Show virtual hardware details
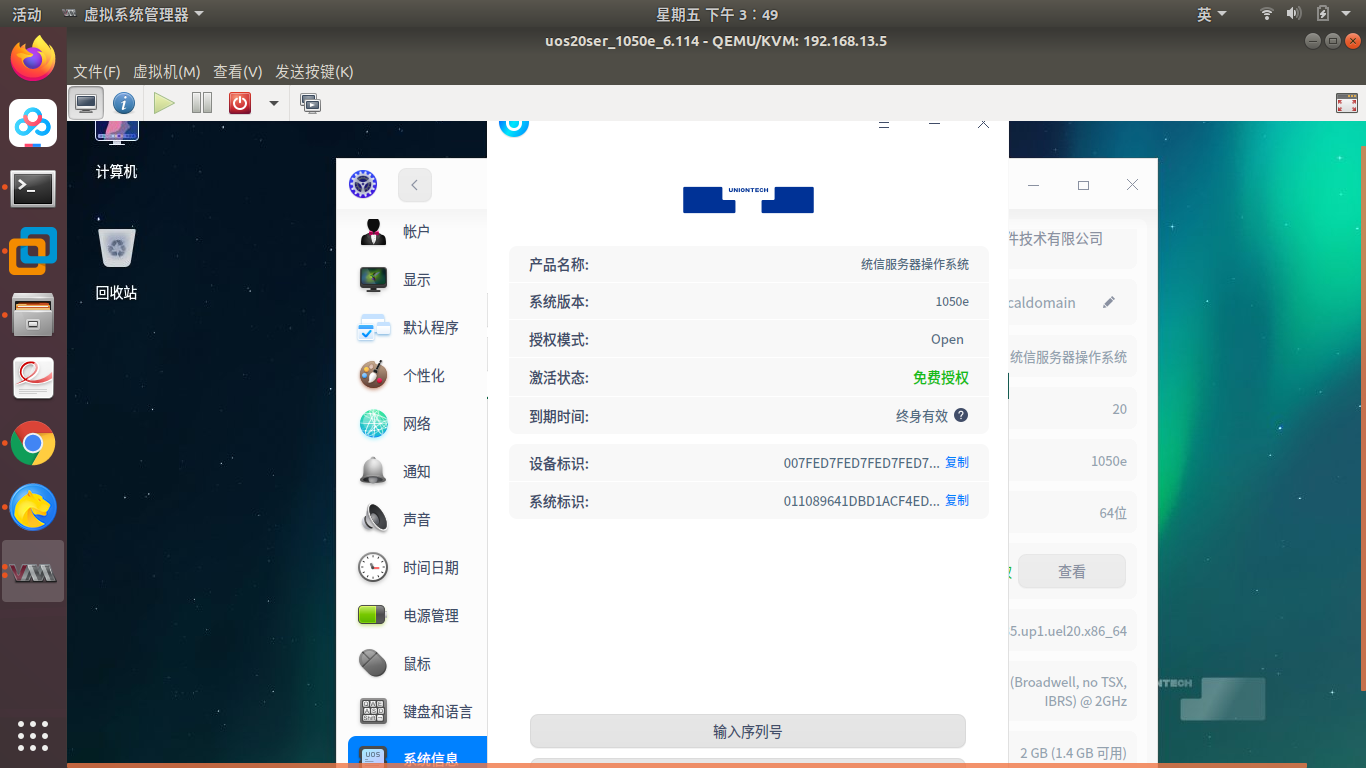 [124, 102]
